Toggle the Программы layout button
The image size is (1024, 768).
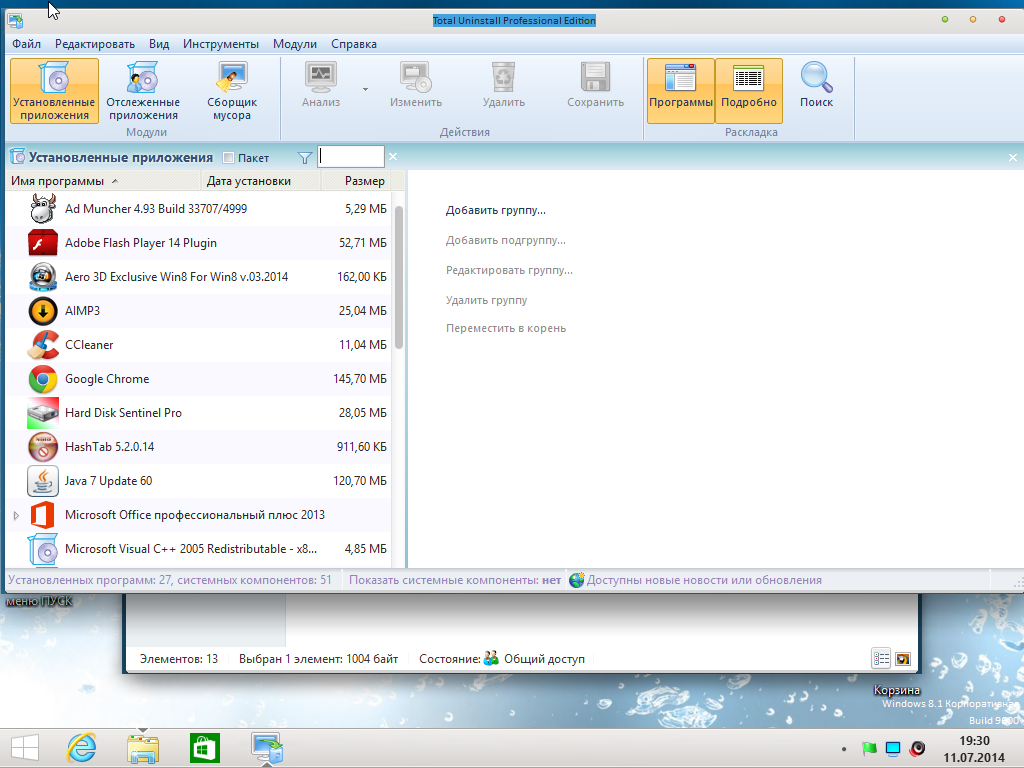680,91
